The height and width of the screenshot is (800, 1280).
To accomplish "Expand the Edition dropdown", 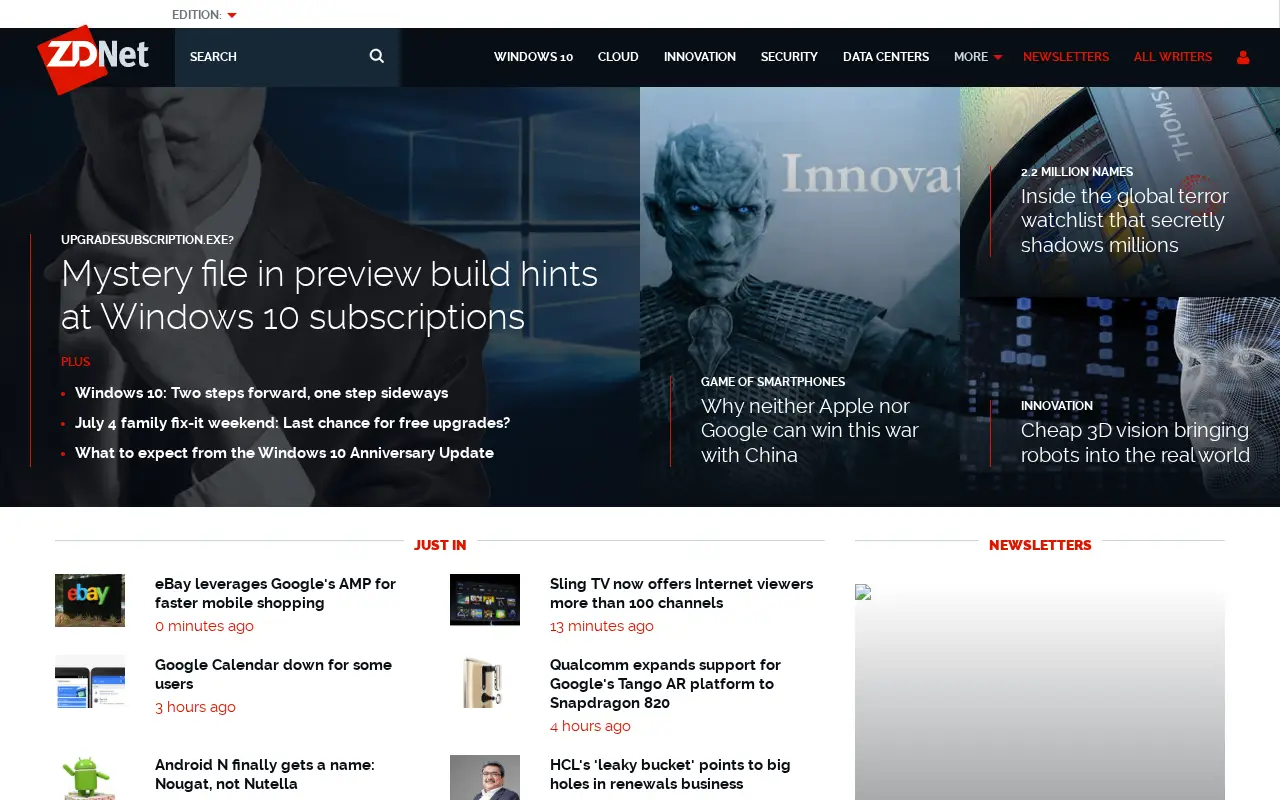I will point(204,15).
